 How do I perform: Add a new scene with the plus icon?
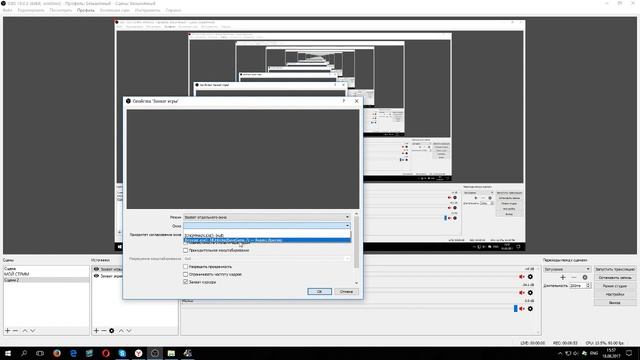(7, 331)
